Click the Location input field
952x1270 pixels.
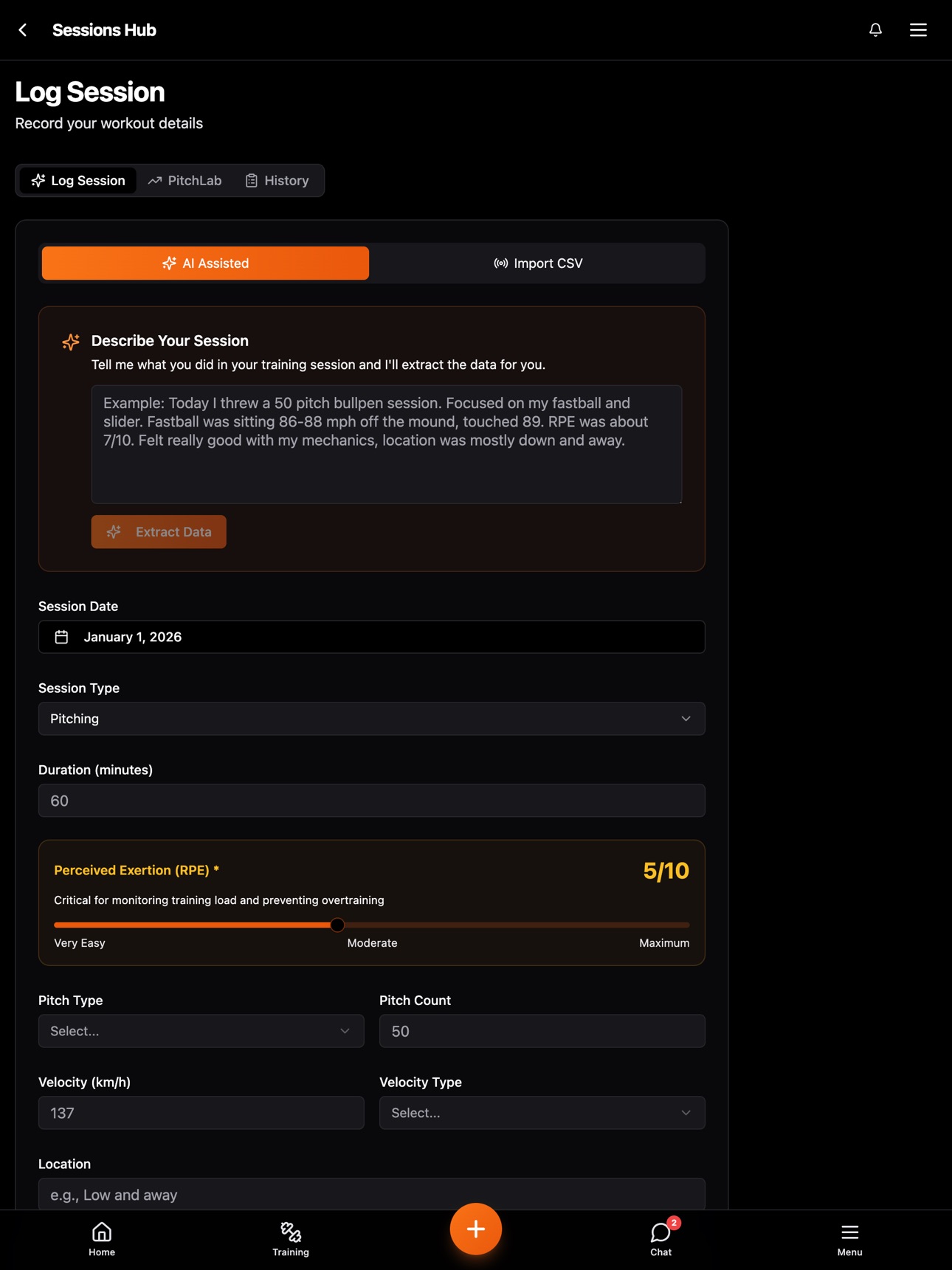[372, 1194]
